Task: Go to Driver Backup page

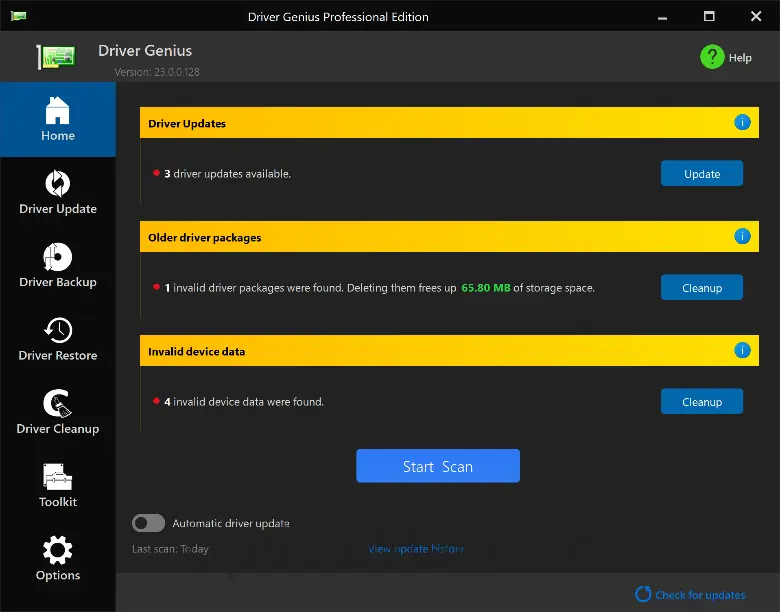Action: [57, 265]
